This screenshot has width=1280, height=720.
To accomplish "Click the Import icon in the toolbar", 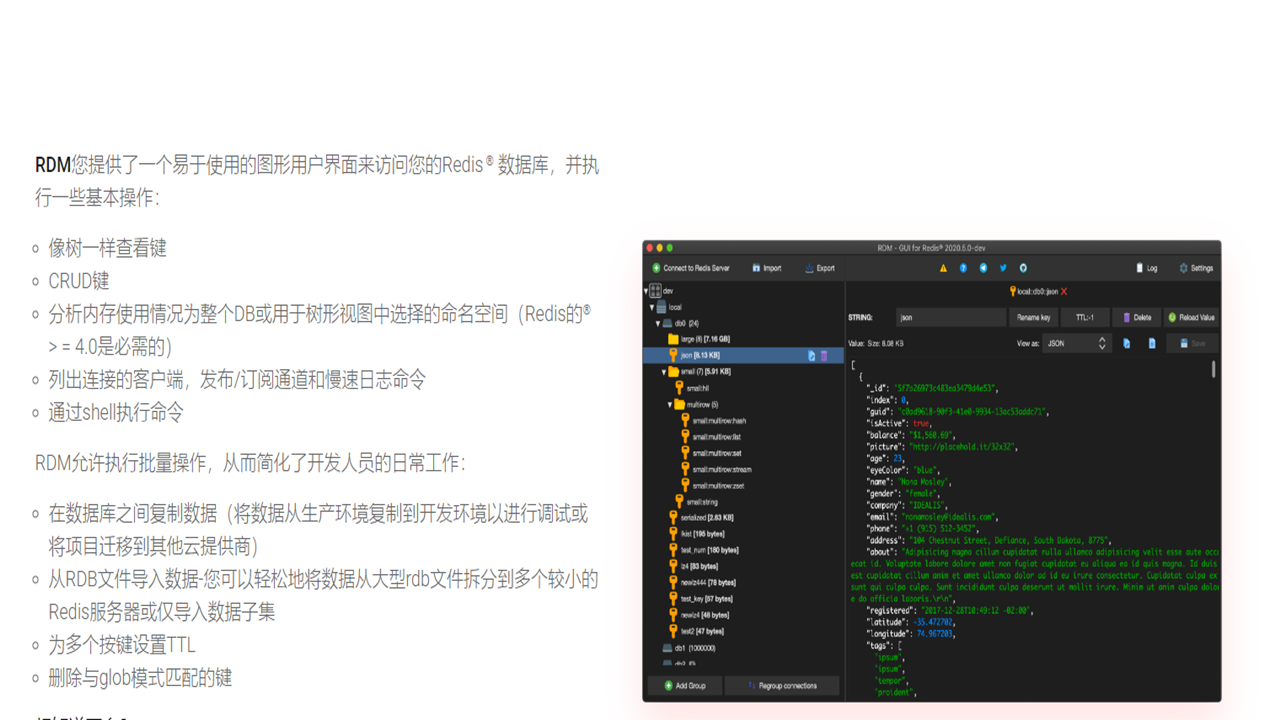I will 756,268.
